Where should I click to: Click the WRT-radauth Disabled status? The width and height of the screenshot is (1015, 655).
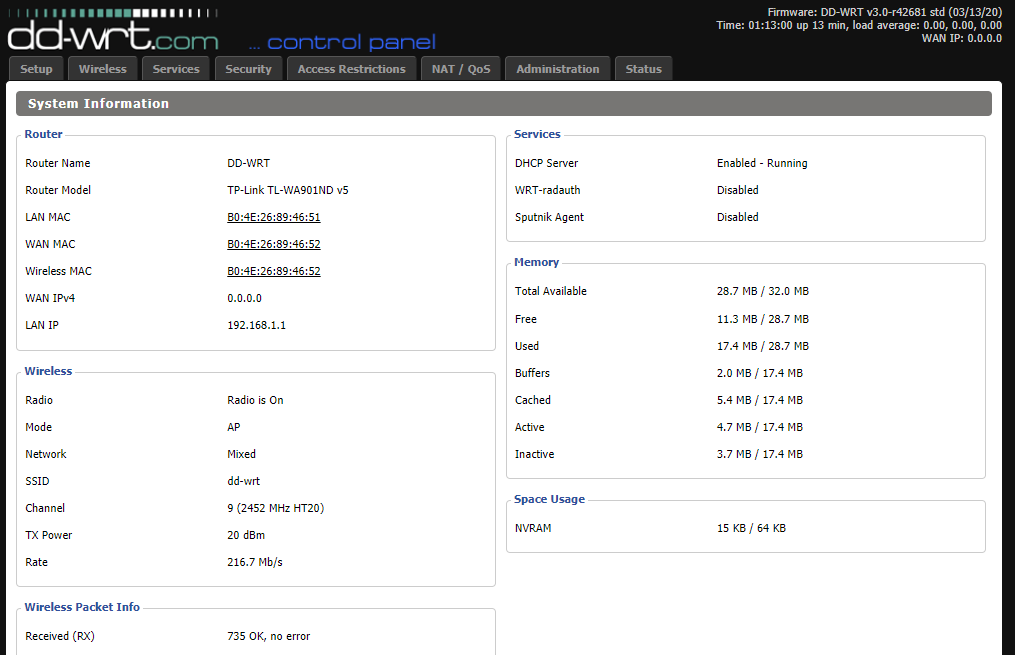(737, 190)
